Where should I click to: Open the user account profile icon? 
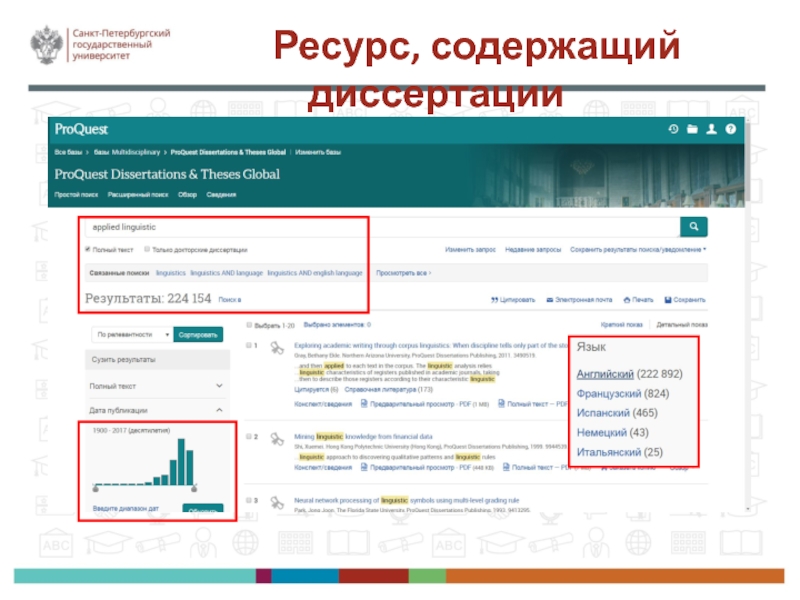pos(711,129)
